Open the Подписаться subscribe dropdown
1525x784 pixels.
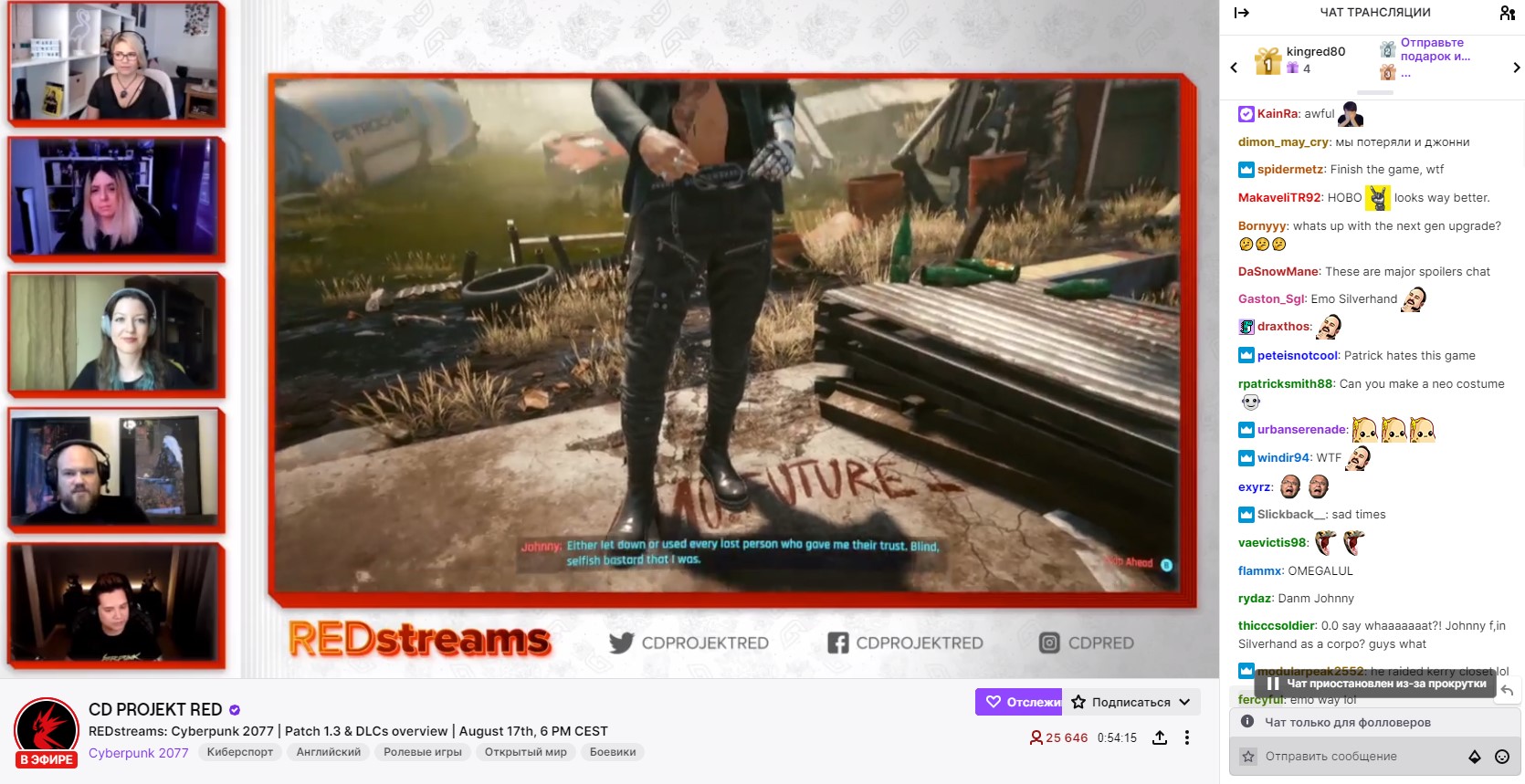(x=1131, y=702)
